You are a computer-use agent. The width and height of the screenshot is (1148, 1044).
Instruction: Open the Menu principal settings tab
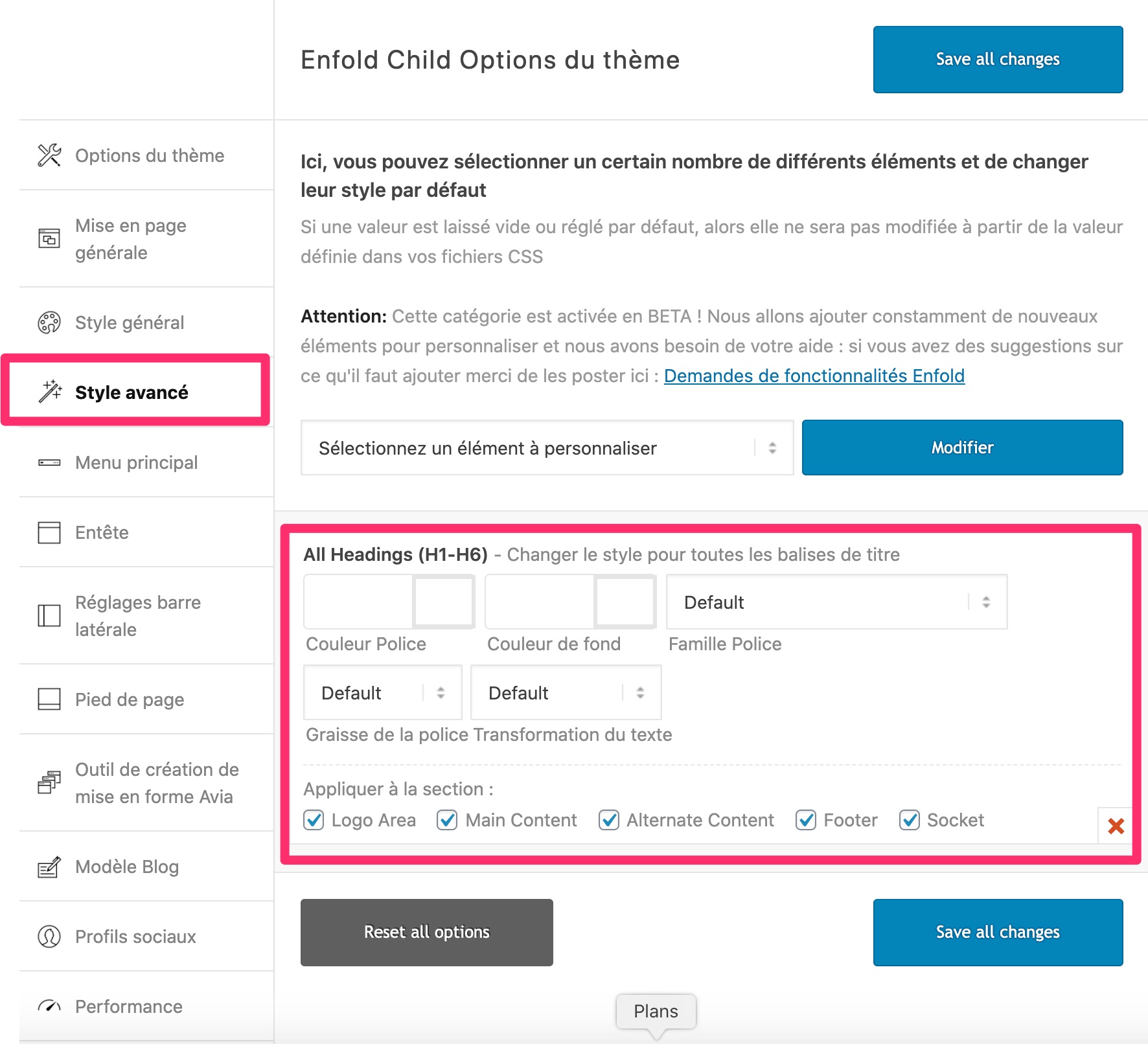click(x=136, y=462)
